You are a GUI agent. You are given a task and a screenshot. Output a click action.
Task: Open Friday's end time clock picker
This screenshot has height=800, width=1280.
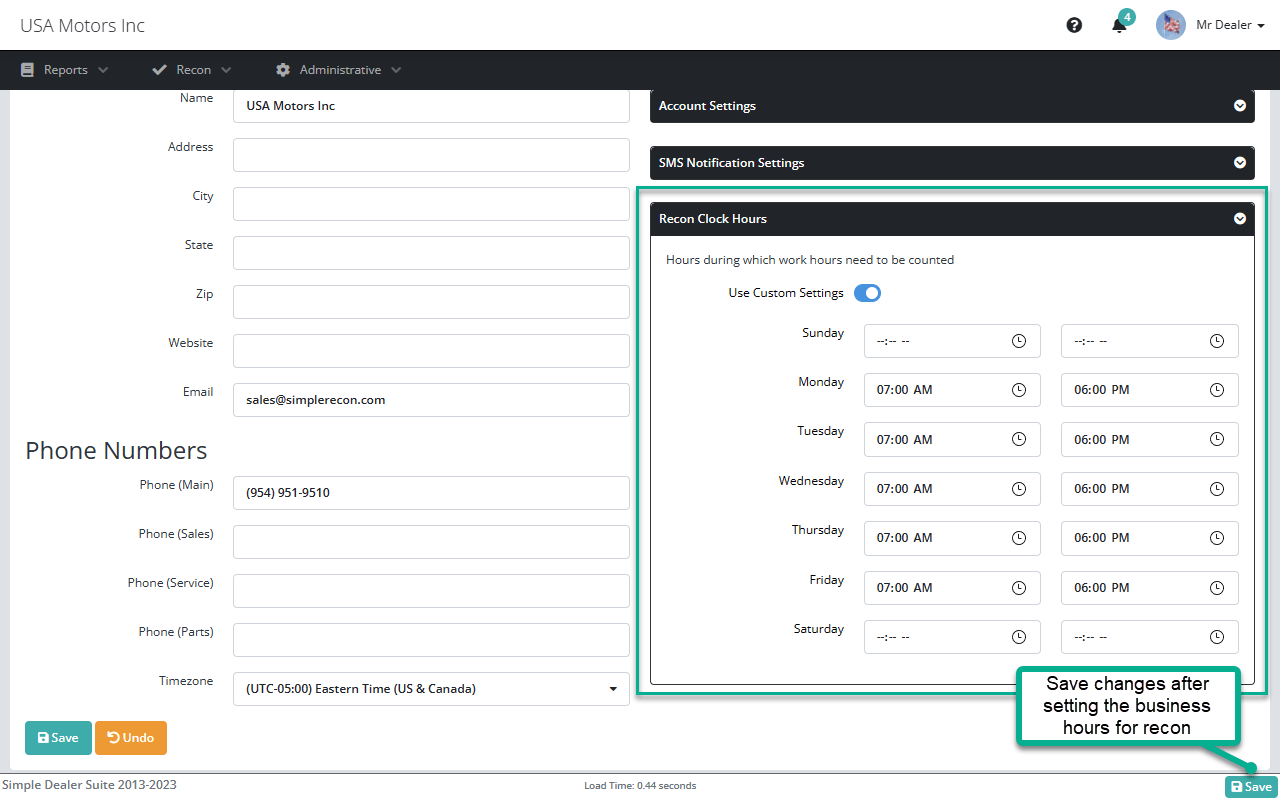pos(1217,587)
